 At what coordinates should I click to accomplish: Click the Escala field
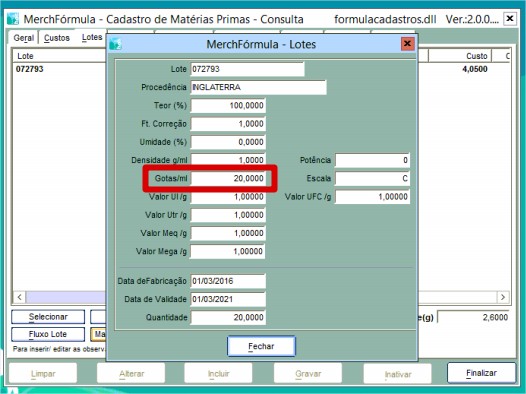point(372,178)
